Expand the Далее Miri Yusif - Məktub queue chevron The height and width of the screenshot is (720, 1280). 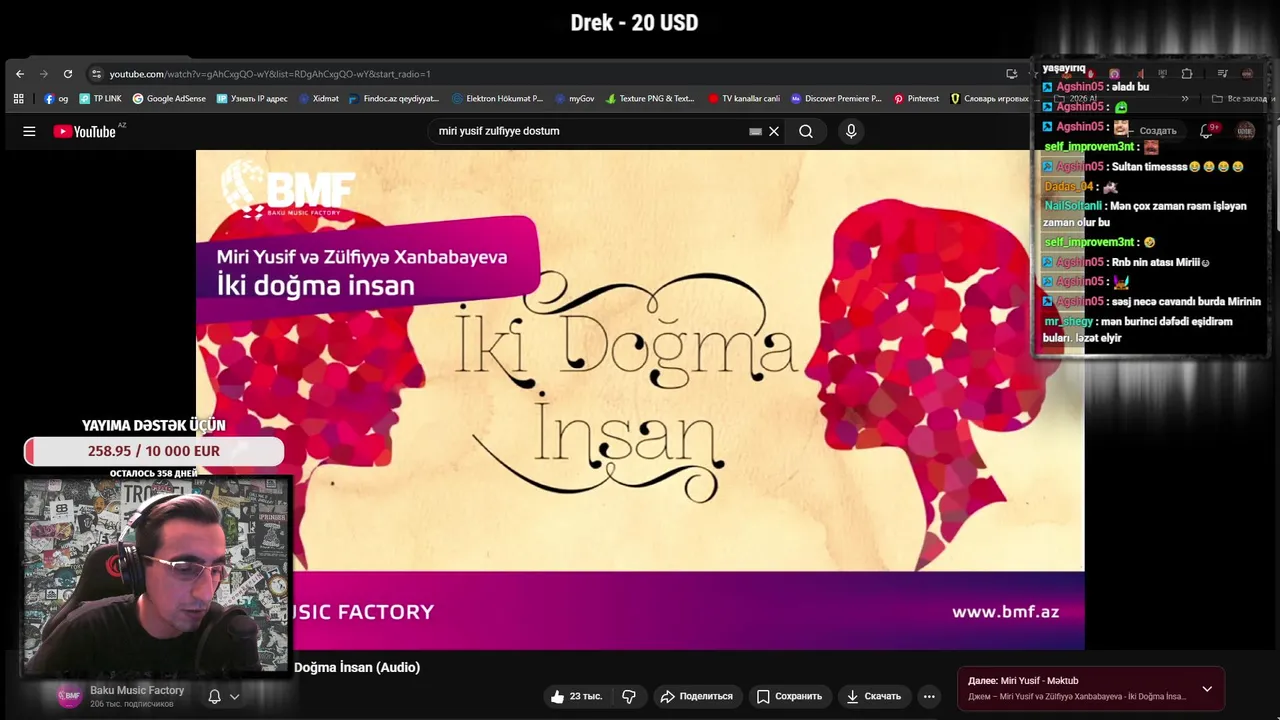[1207, 689]
